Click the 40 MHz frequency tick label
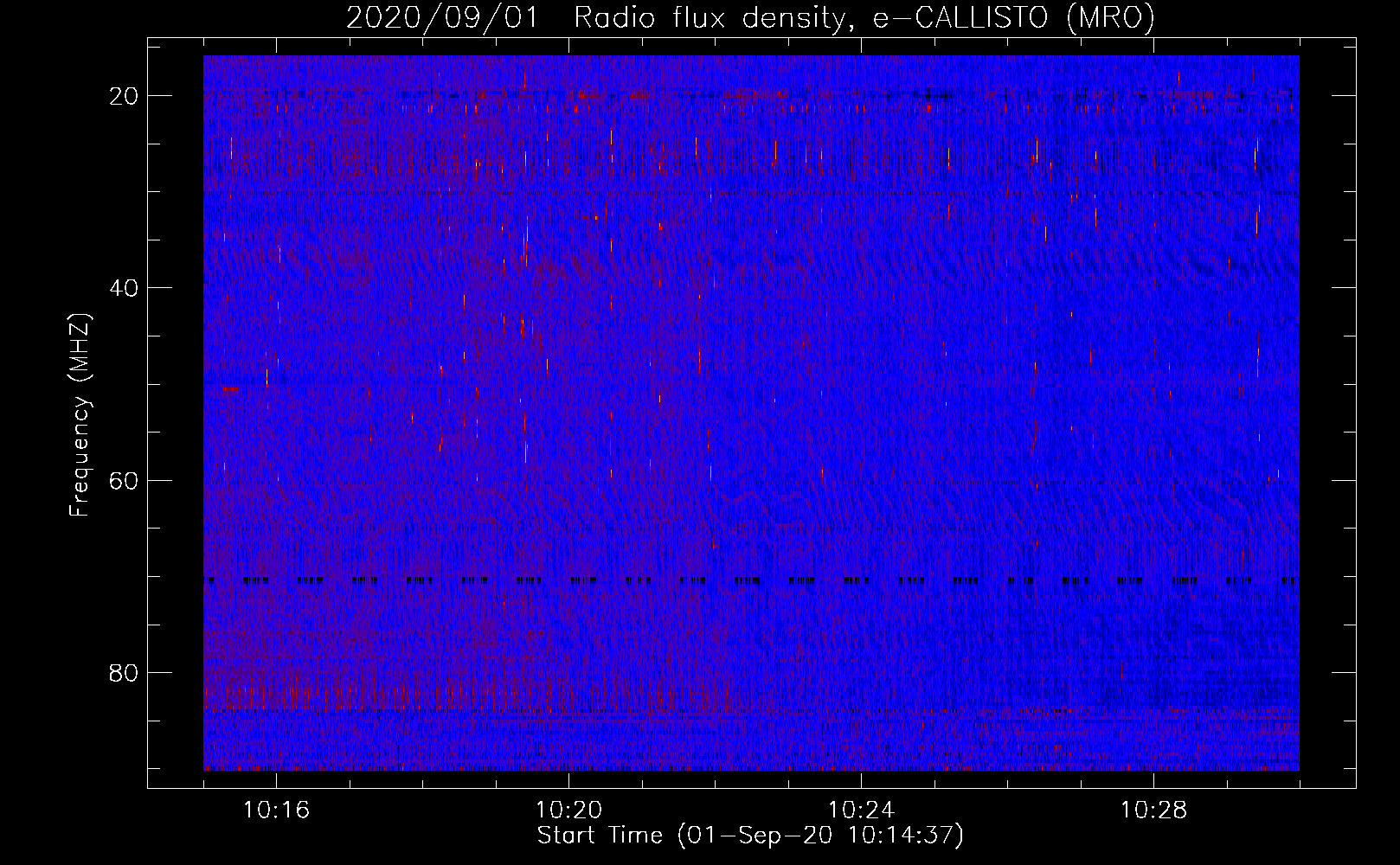 (x=124, y=288)
